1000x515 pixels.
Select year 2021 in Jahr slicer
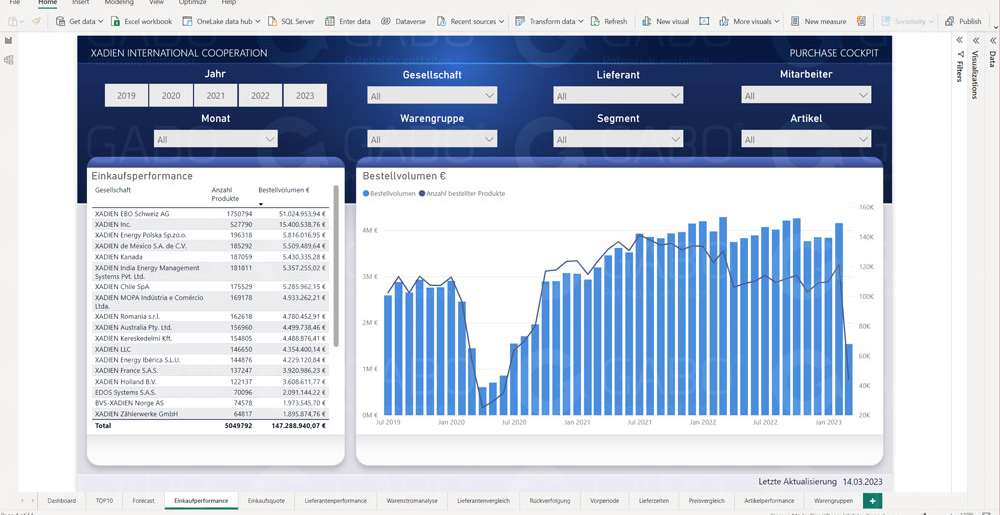tap(216, 96)
